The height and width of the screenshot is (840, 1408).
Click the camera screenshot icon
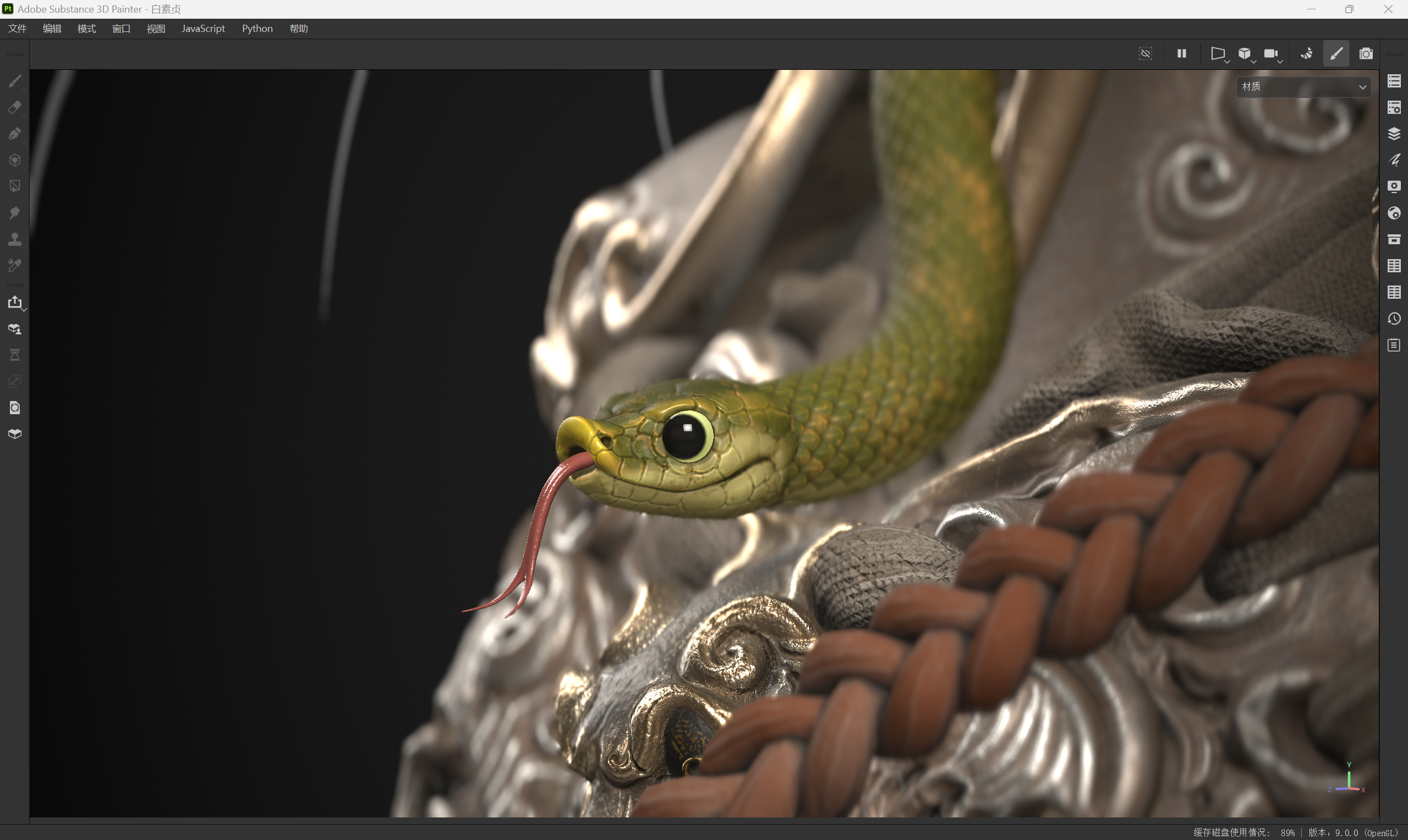pos(1366,54)
